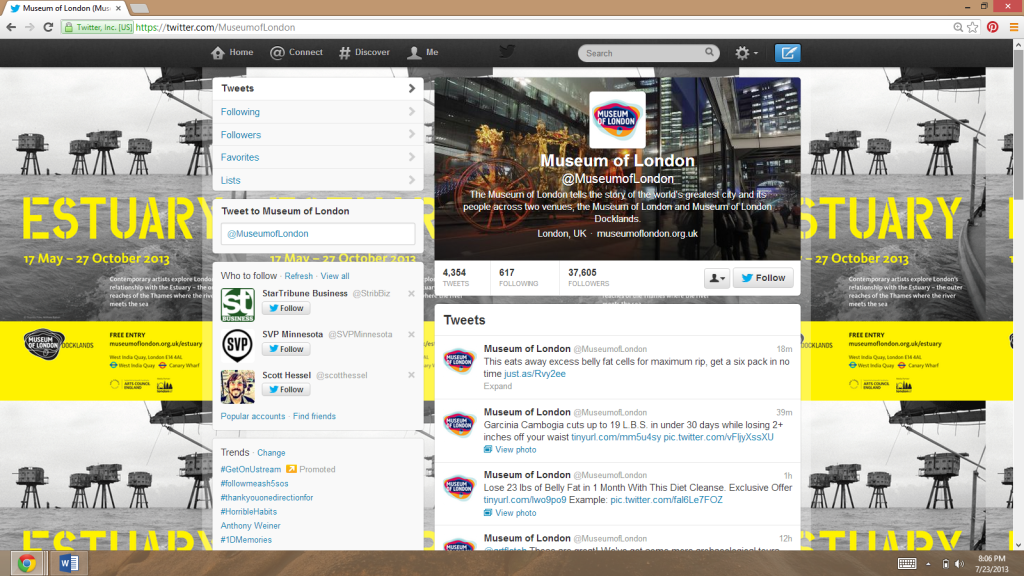Click the browser back arrow
The image size is (1024, 576).
coord(11,27)
